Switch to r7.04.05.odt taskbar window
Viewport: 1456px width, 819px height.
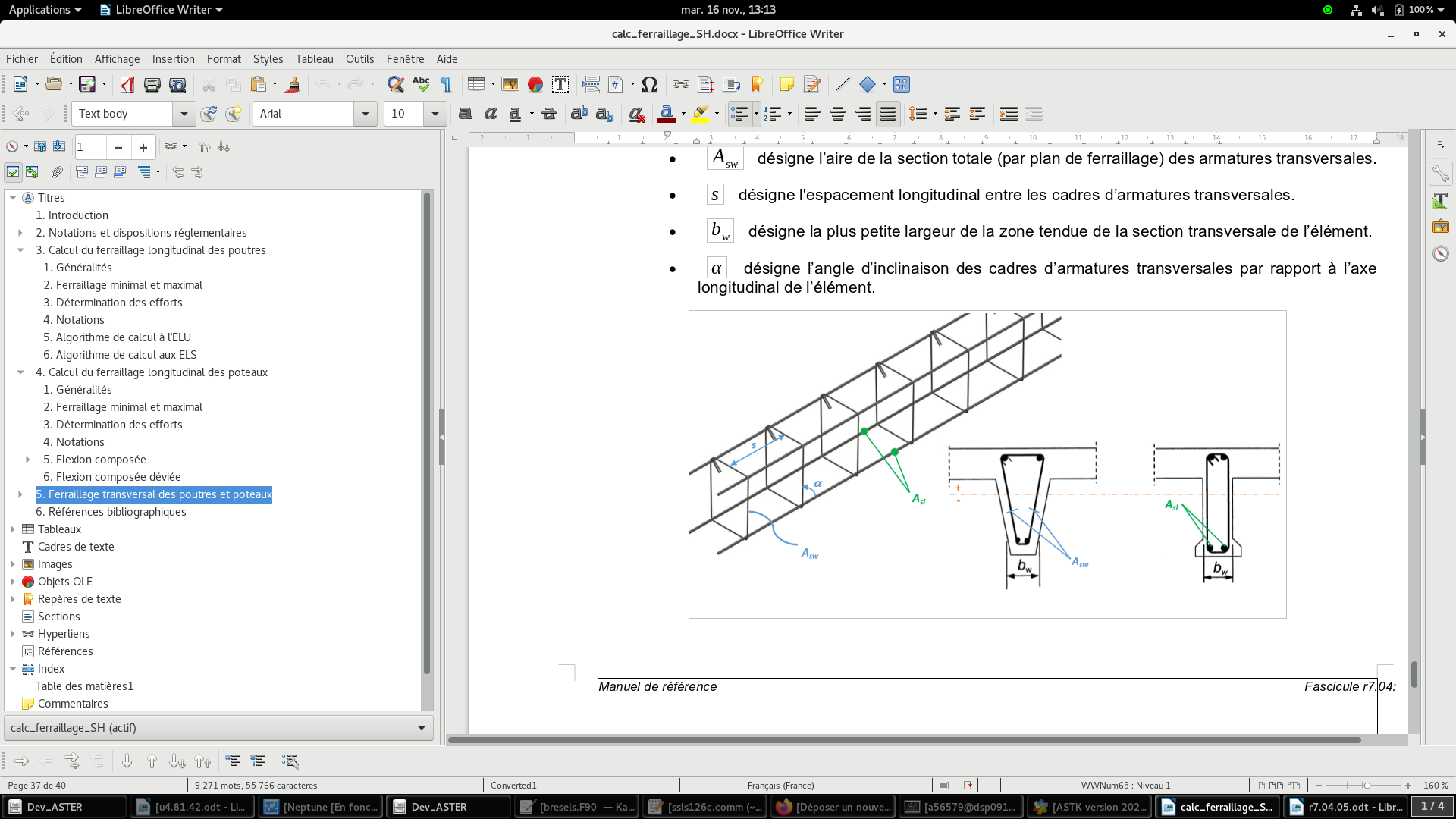tap(1347, 807)
